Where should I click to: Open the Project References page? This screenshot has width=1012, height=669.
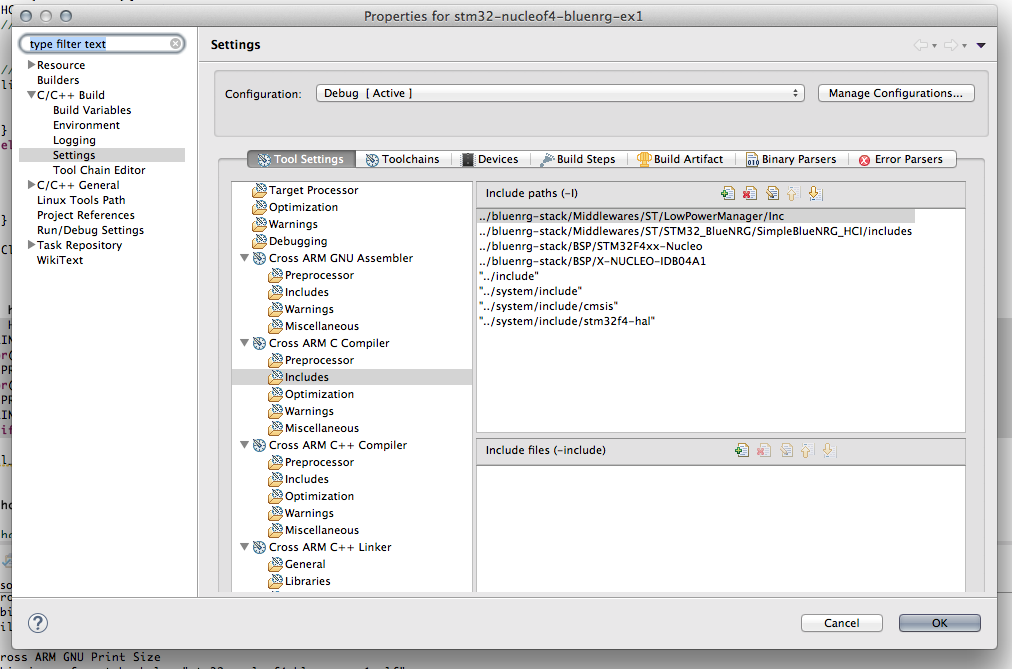[x=86, y=215]
